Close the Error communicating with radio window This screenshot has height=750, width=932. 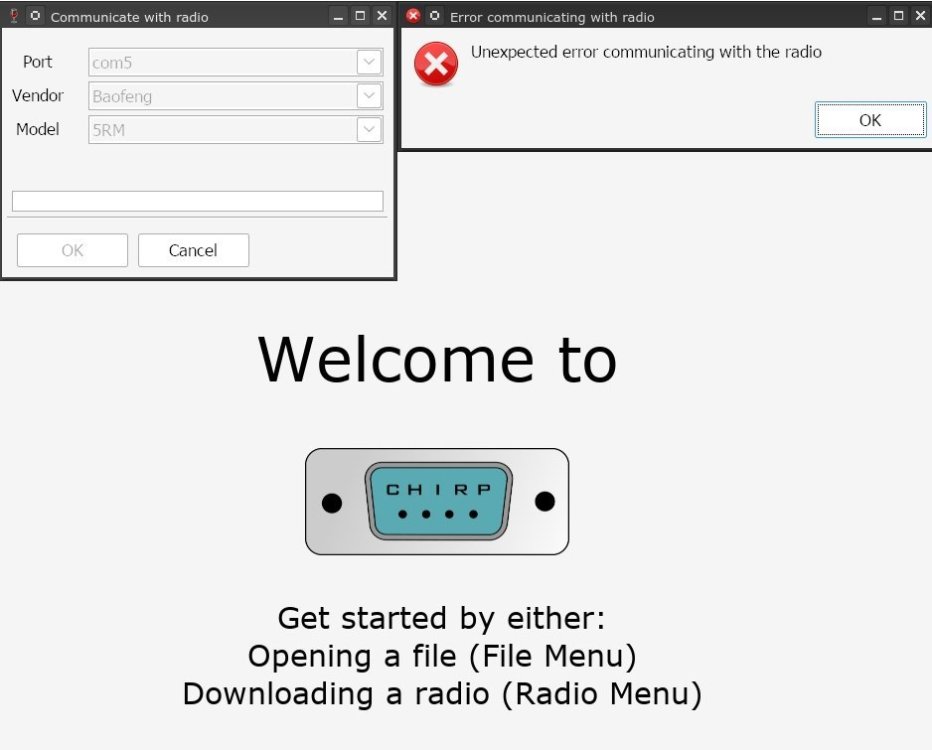click(920, 16)
